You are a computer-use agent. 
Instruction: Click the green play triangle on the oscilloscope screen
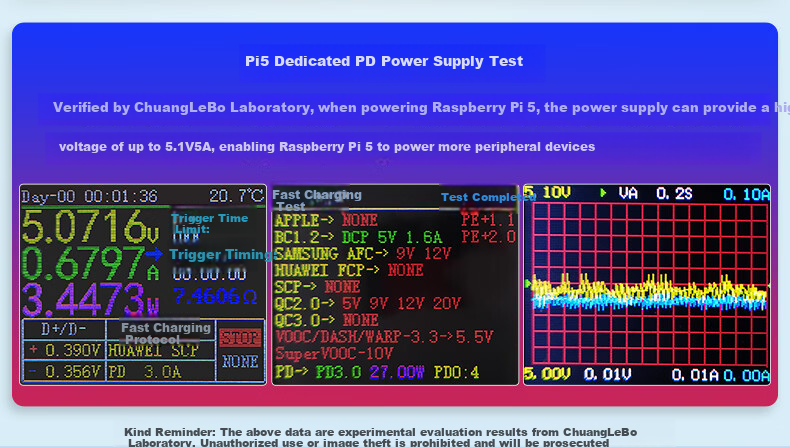[x=603, y=193]
